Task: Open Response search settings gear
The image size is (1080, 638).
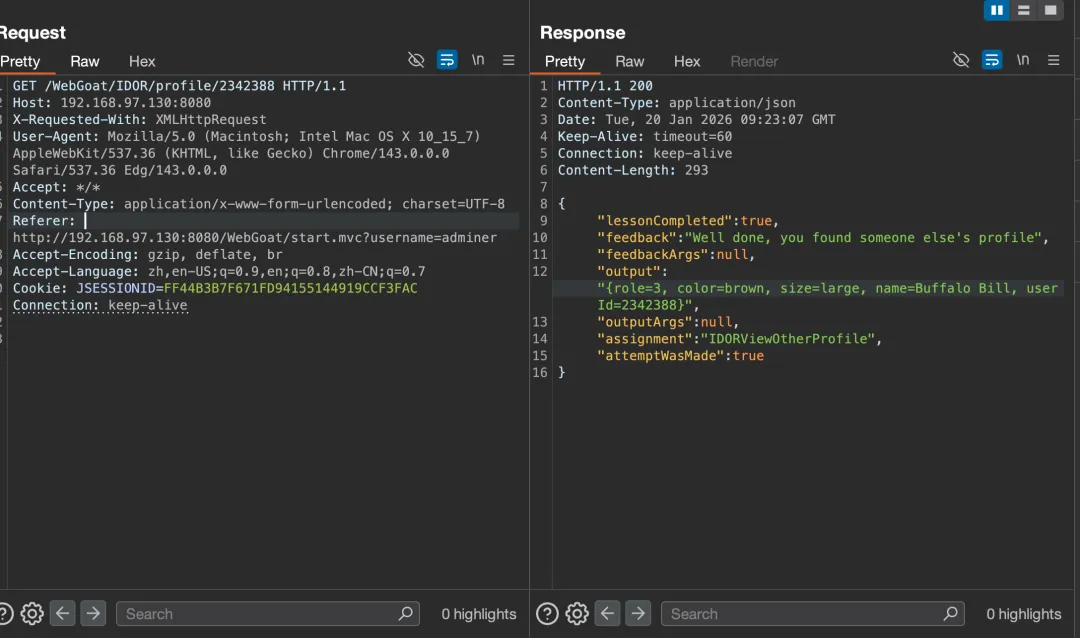Action: [577, 613]
